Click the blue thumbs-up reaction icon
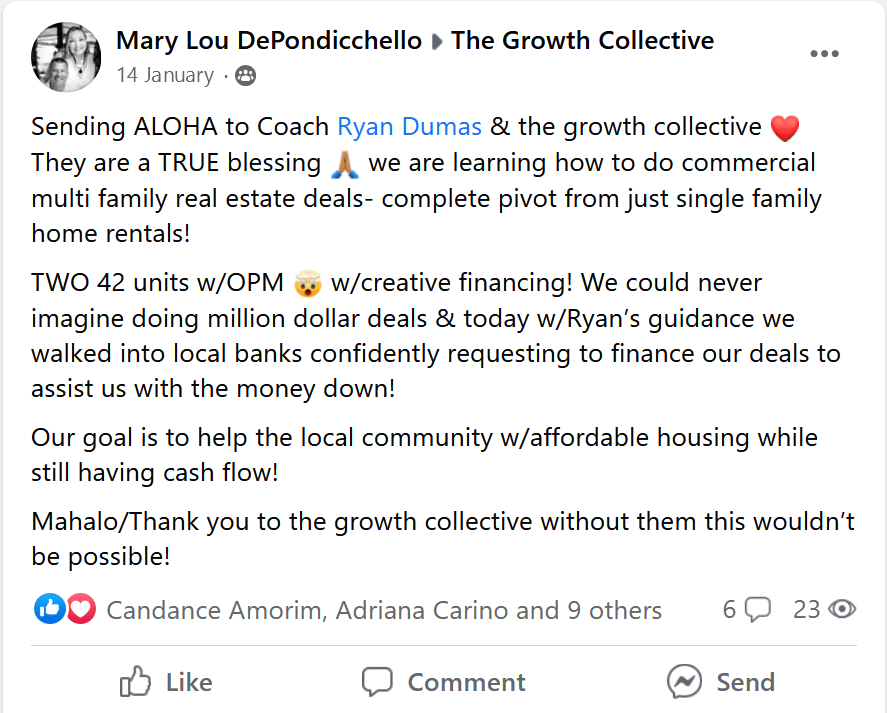This screenshot has height=713, width=887. (x=50, y=609)
